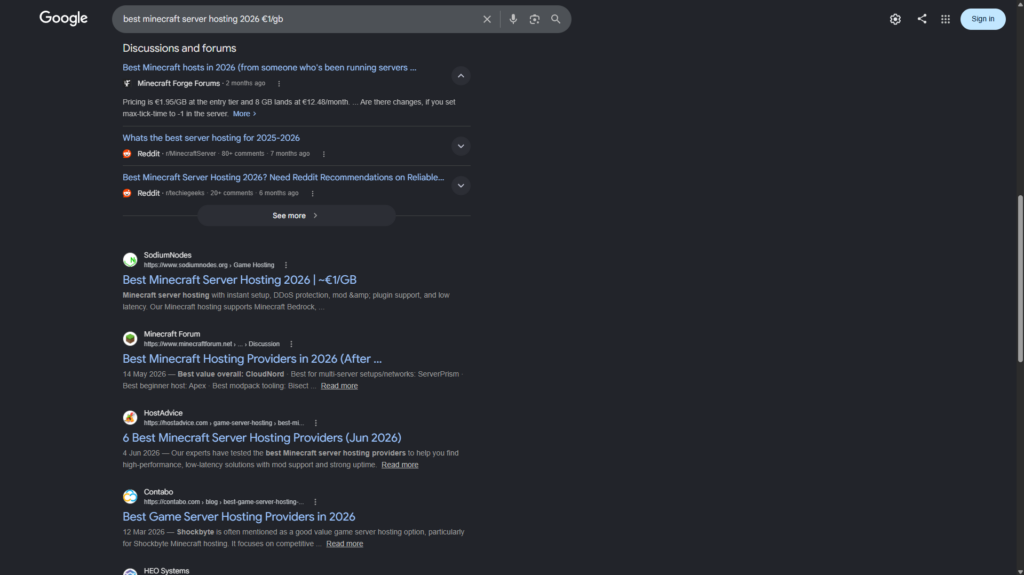Open the Minecraft Forge Forums result options menu
1024x575 pixels.
point(279,84)
